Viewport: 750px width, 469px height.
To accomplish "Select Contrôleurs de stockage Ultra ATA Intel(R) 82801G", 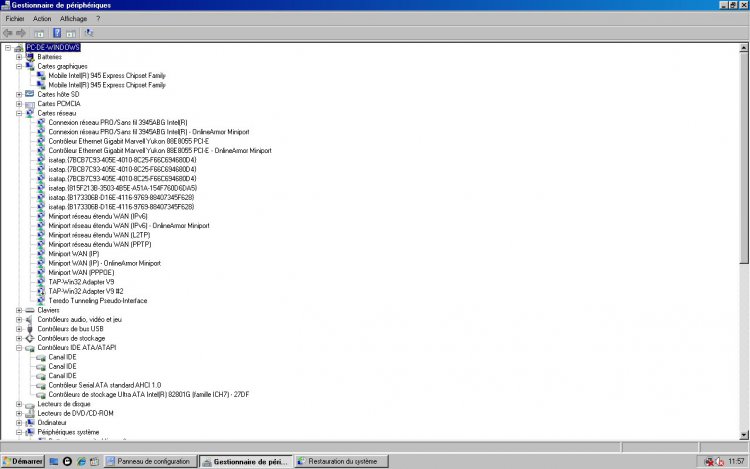I will tap(149, 394).
